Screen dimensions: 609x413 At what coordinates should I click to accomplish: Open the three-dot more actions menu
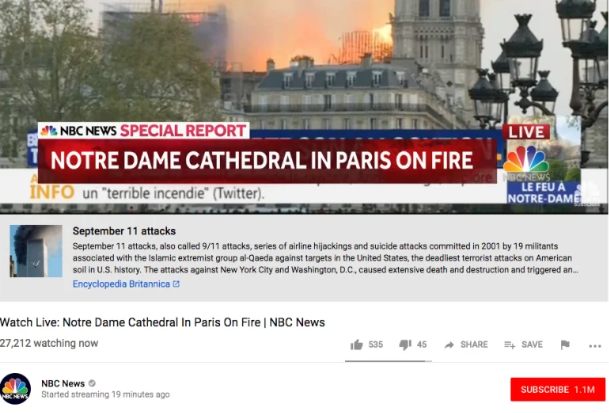[595, 346]
